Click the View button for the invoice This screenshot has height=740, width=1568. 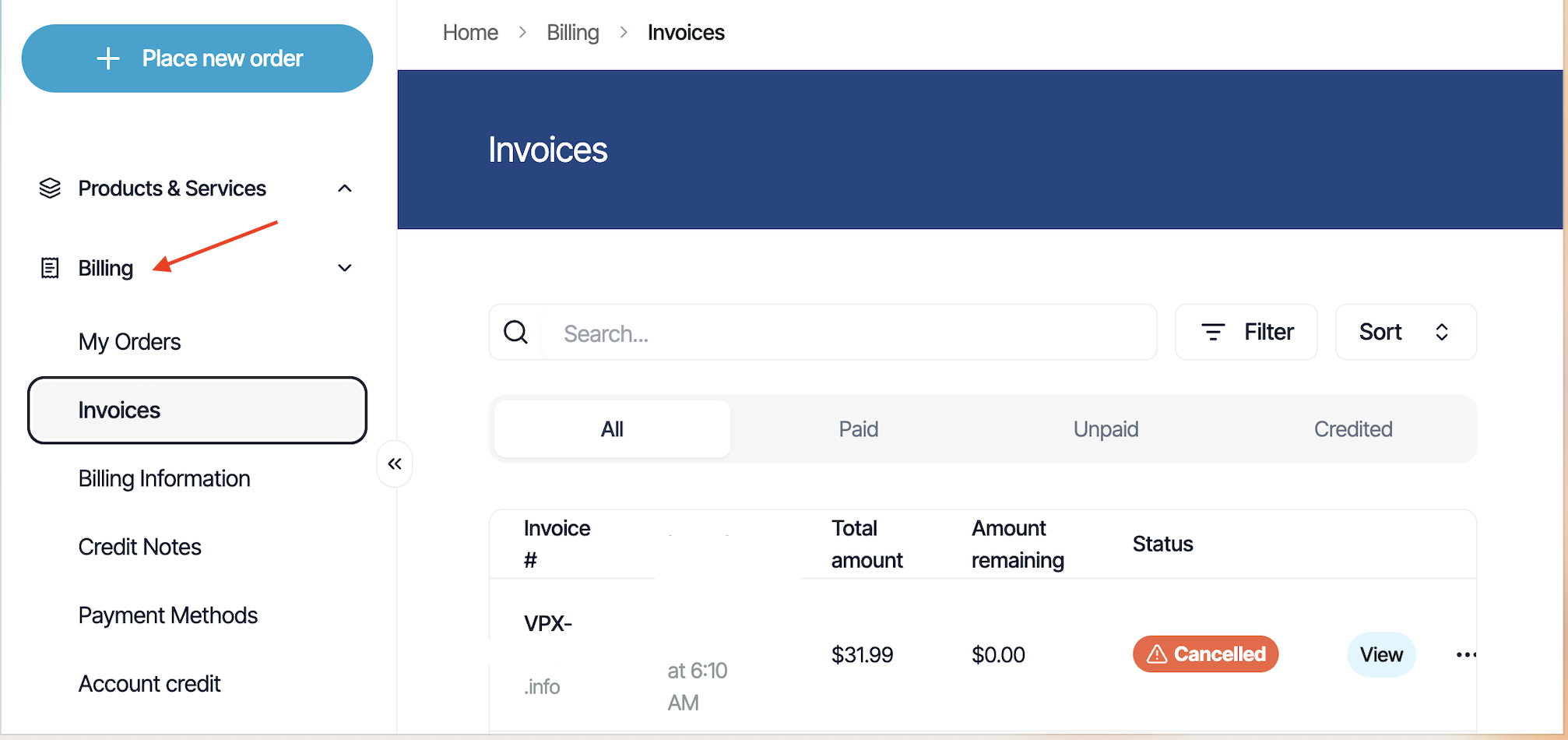1381,654
